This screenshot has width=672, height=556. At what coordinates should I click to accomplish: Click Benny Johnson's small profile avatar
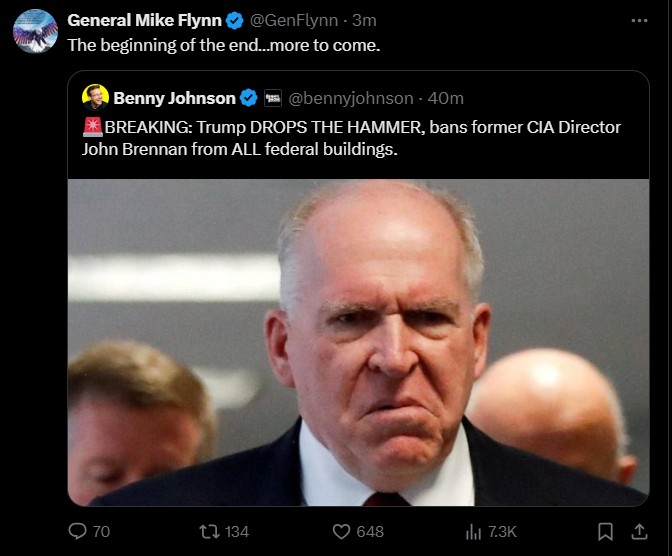pyautogui.click(x=96, y=97)
